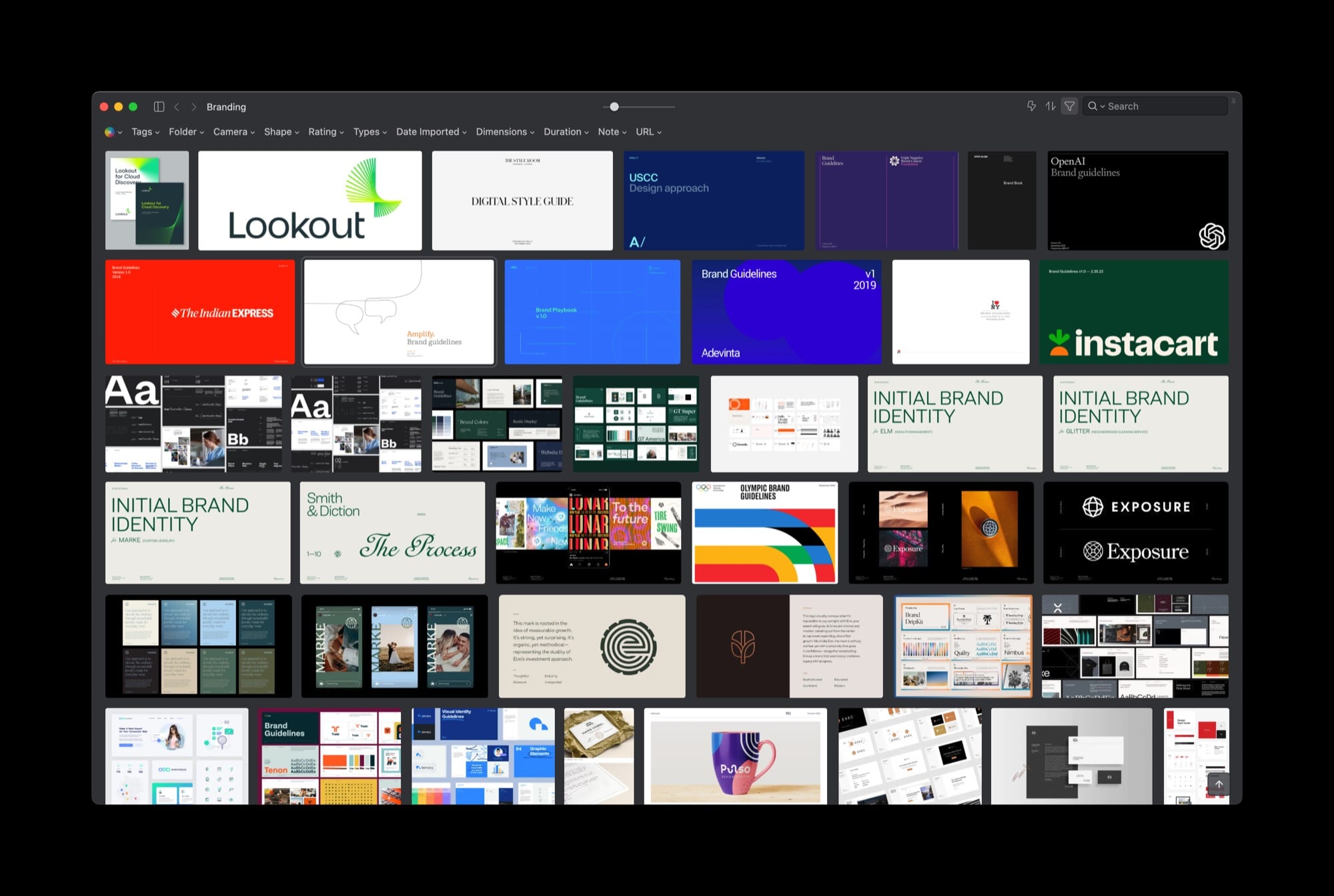
Task: Click the Branding folder title
Action: 226,107
